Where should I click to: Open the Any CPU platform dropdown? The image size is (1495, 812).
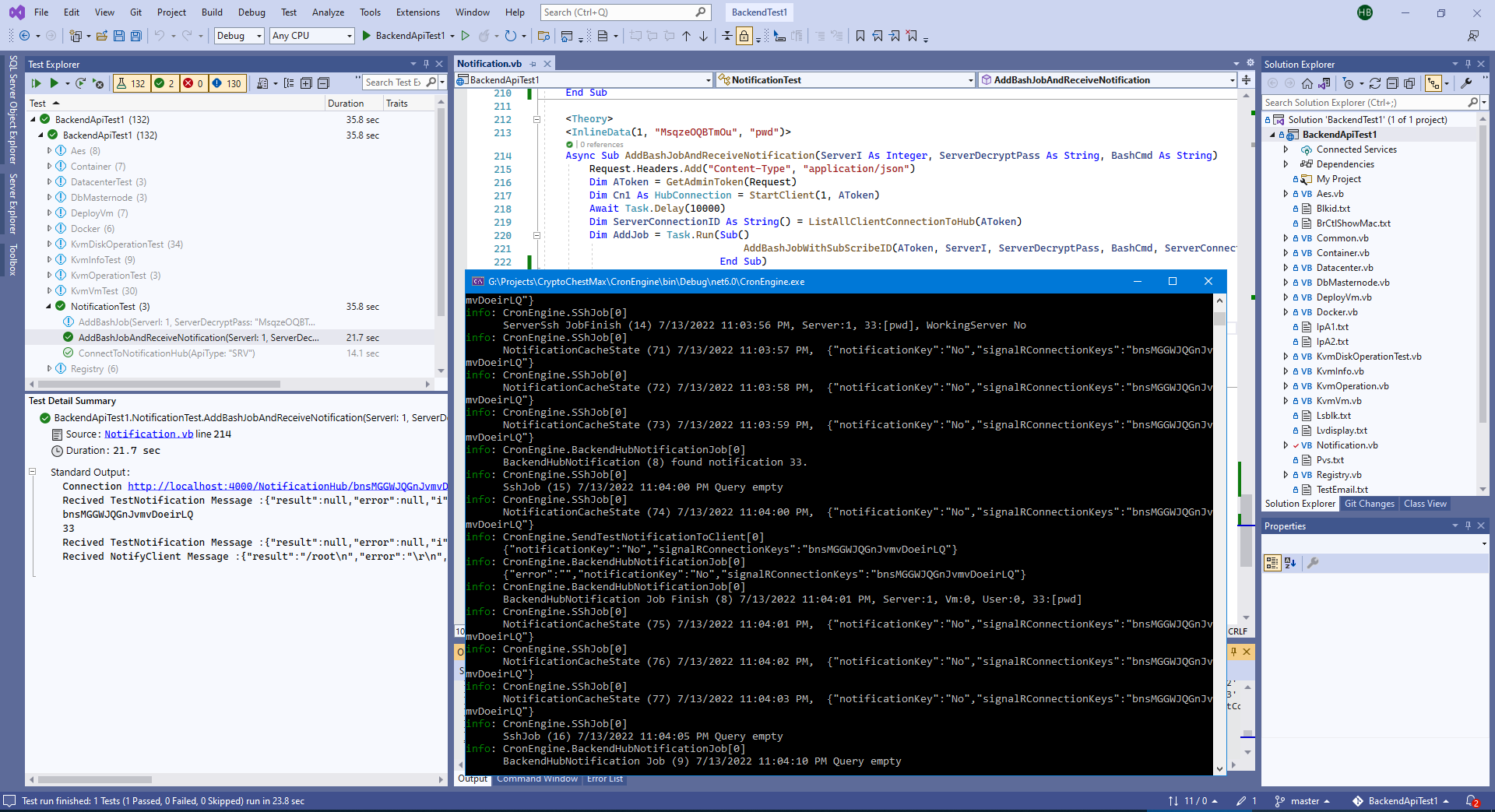tap(311, 36)
